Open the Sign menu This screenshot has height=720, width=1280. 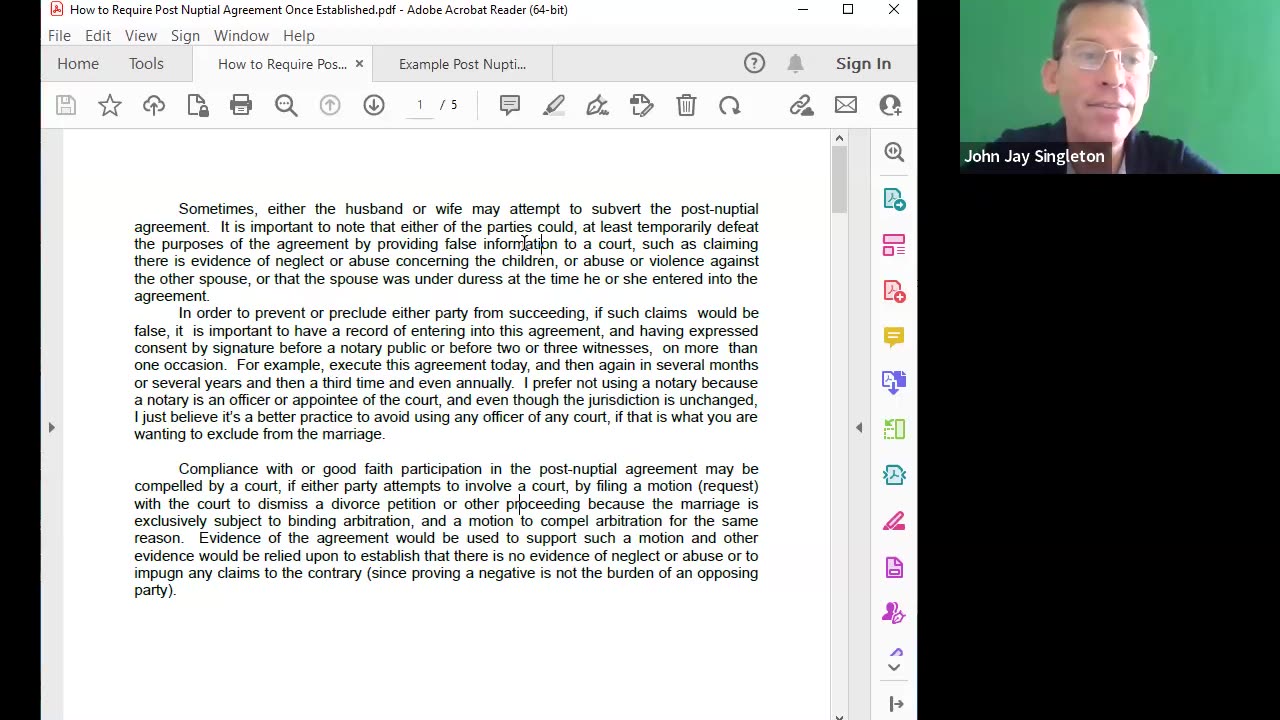(185, 35)
